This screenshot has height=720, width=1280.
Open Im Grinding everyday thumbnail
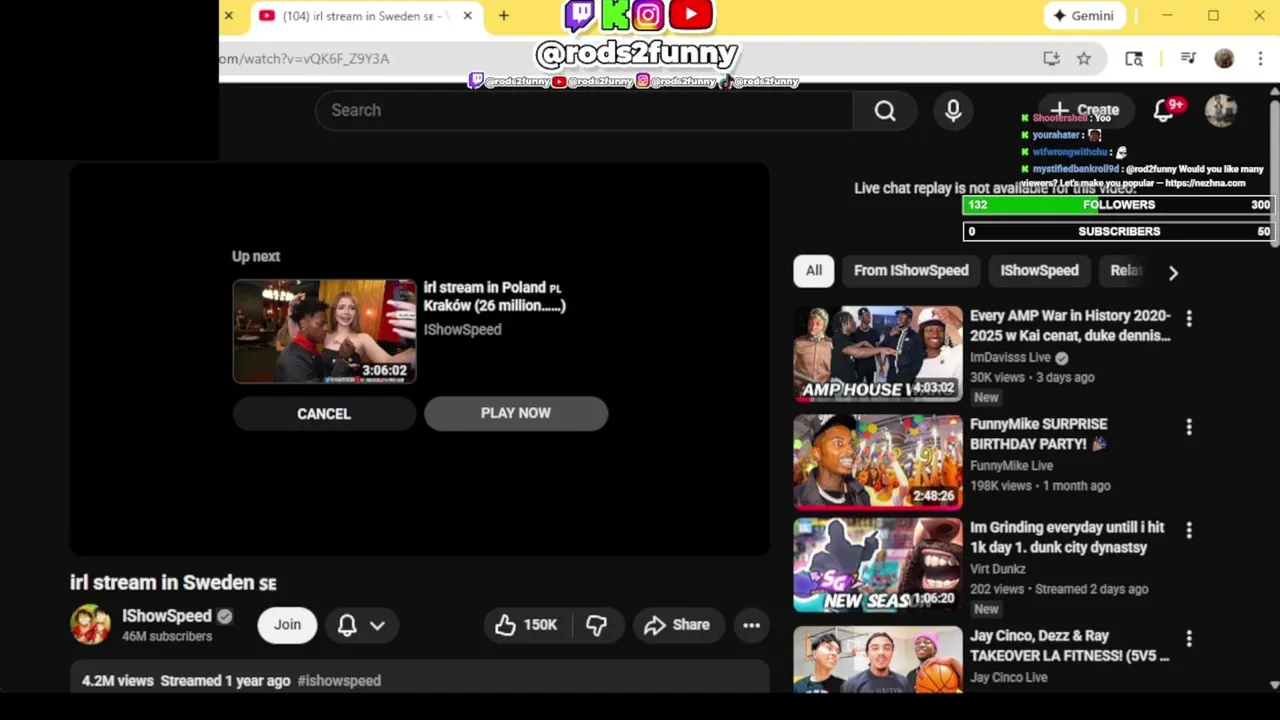coord(878,565)
